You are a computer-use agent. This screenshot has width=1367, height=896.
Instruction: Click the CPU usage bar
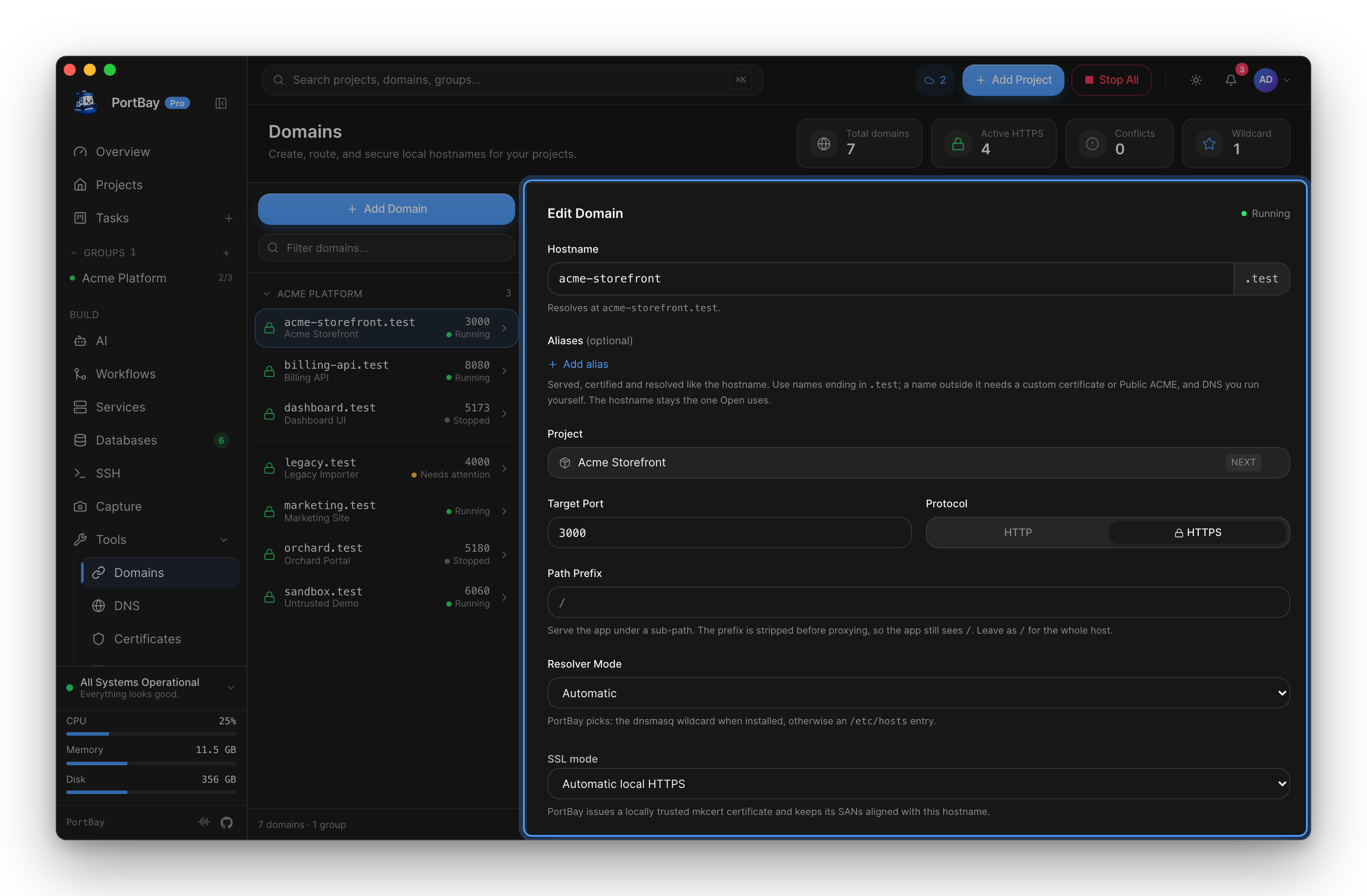151,734
